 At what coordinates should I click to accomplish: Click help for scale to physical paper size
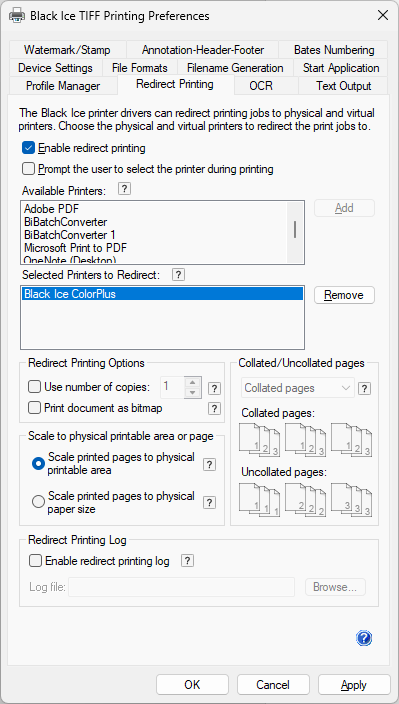[x=209, y=502]
